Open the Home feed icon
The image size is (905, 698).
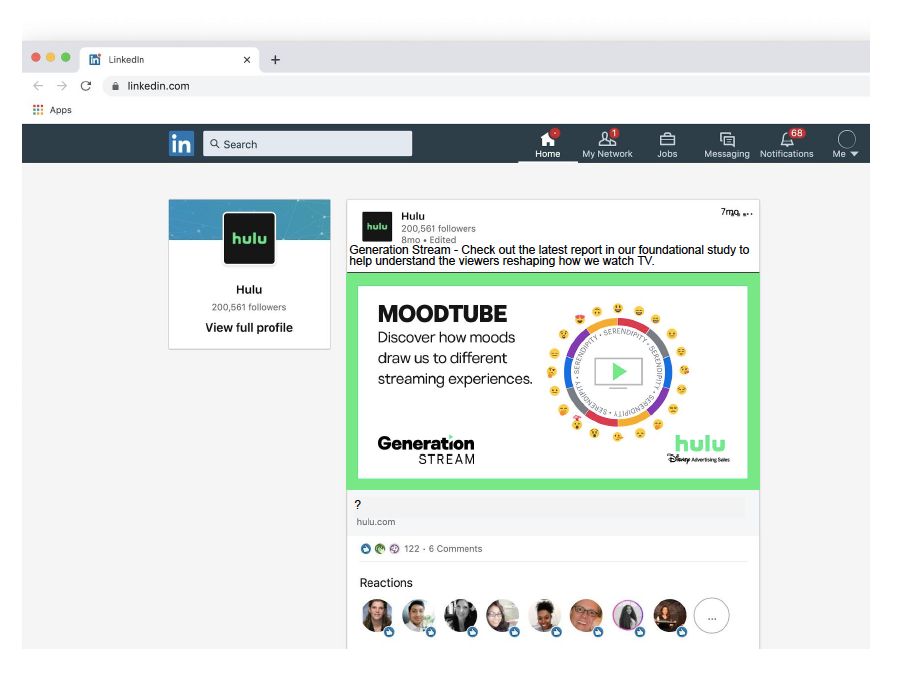pyautogui.click(x=547, y=139)
